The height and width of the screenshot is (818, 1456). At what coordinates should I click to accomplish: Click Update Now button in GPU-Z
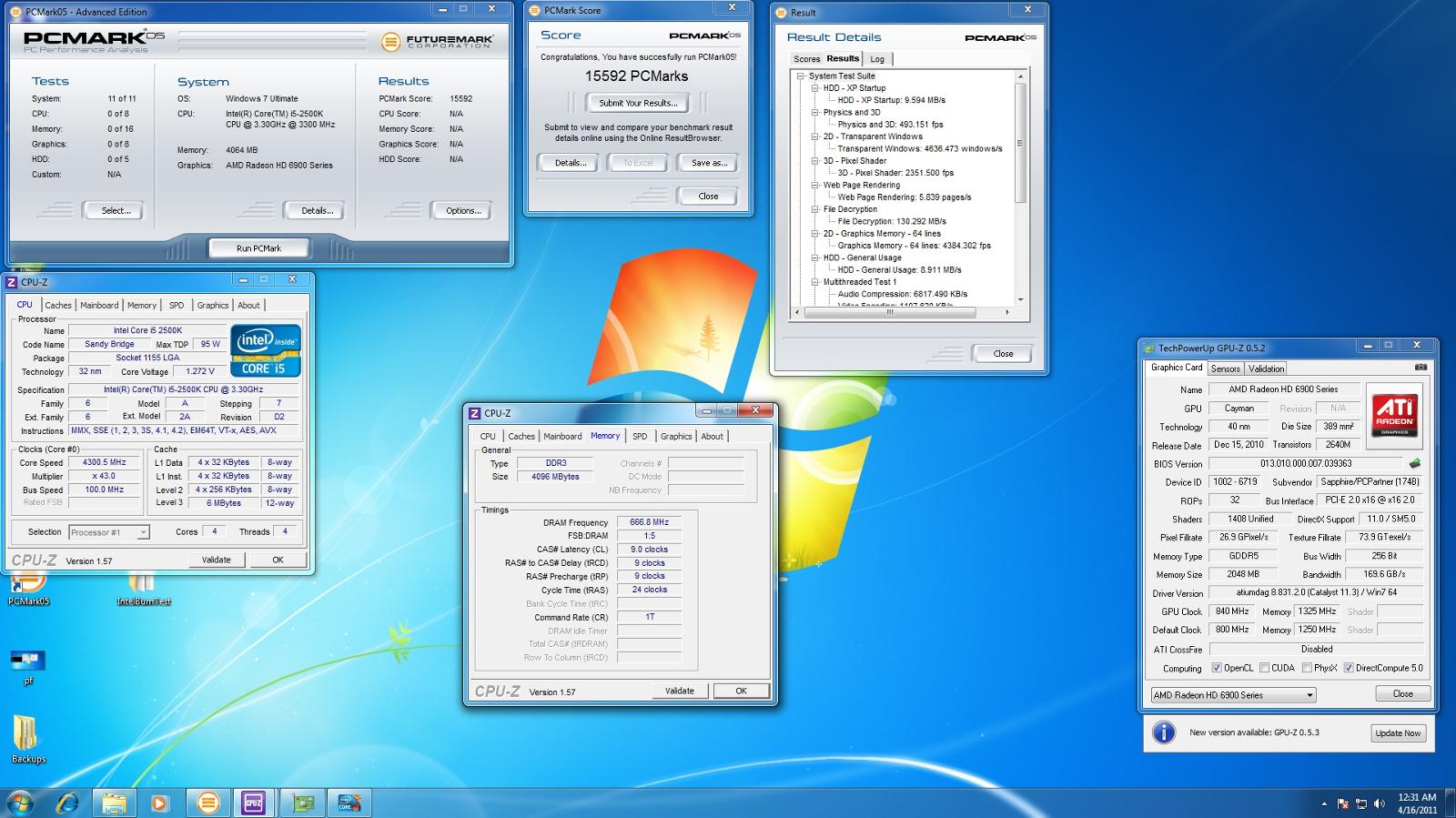(1398, 733)
